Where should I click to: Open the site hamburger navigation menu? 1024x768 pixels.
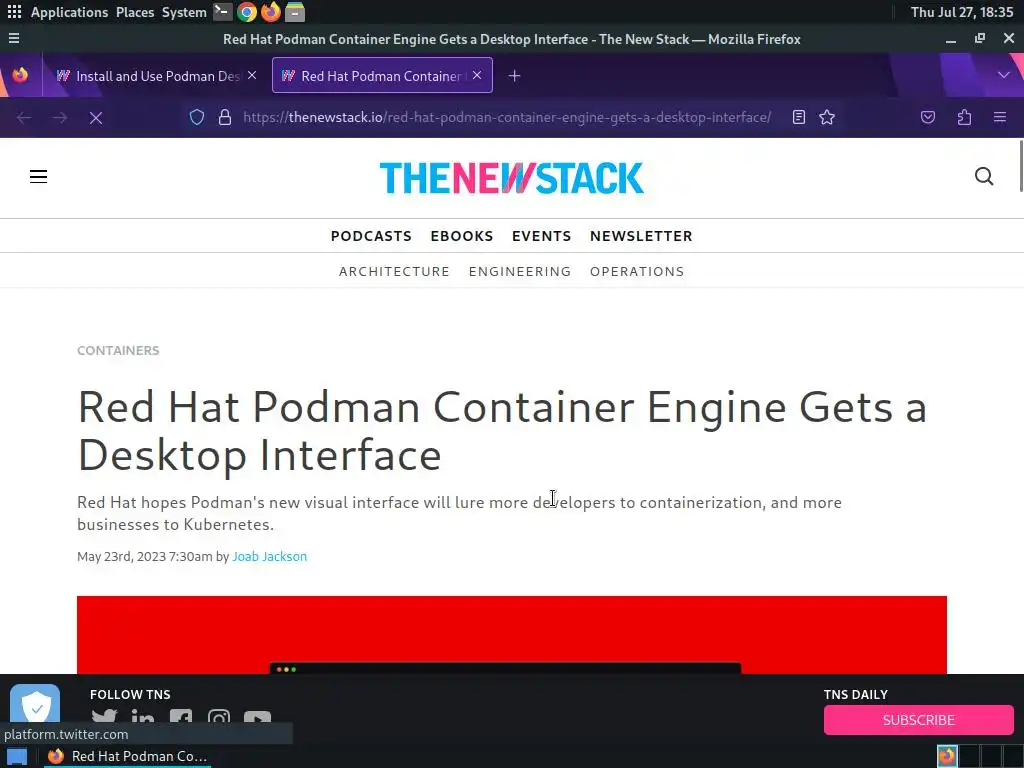pyautogui.click(x=39, y=176)
